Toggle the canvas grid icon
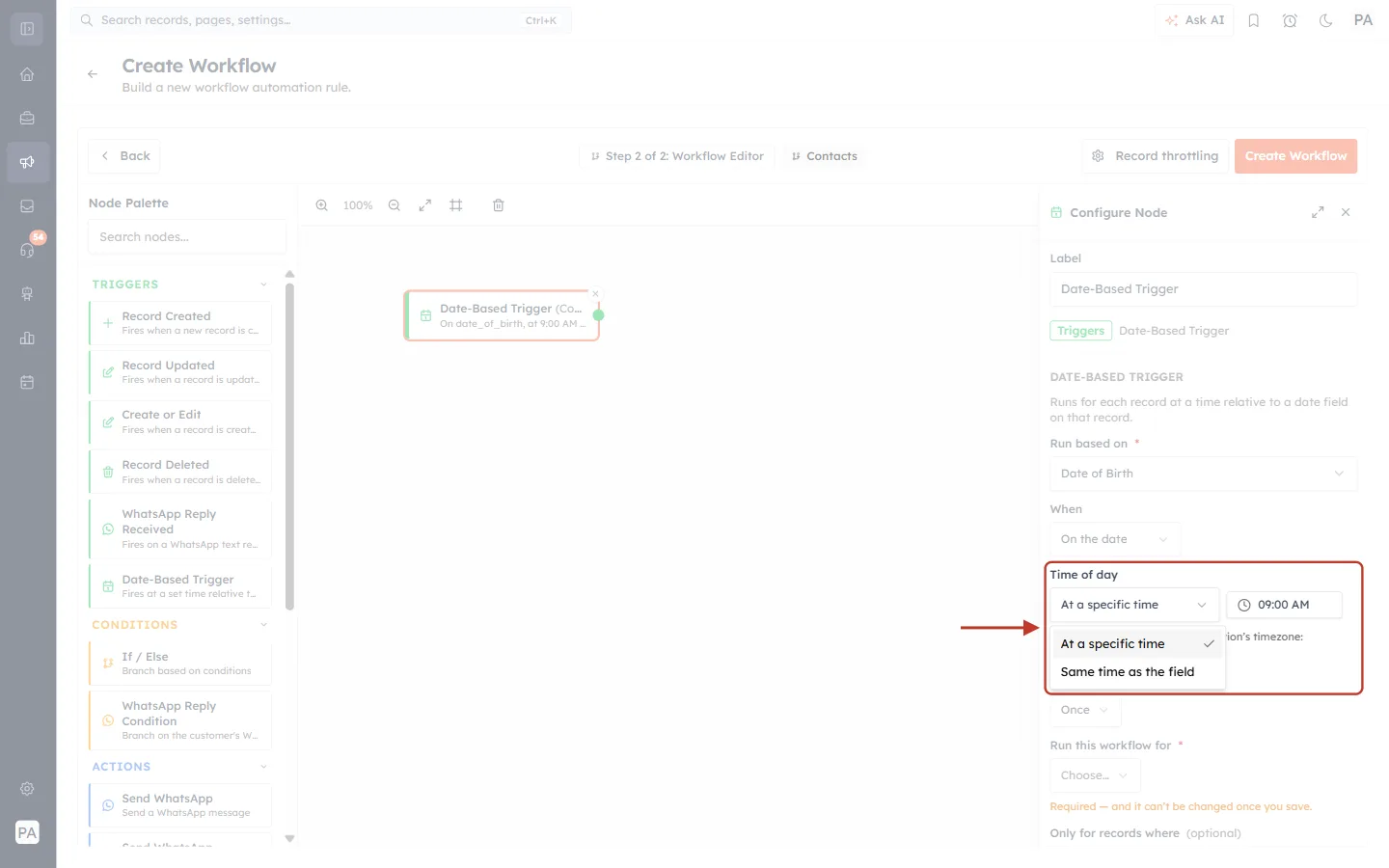The image size is (1389, 868). 456,205
